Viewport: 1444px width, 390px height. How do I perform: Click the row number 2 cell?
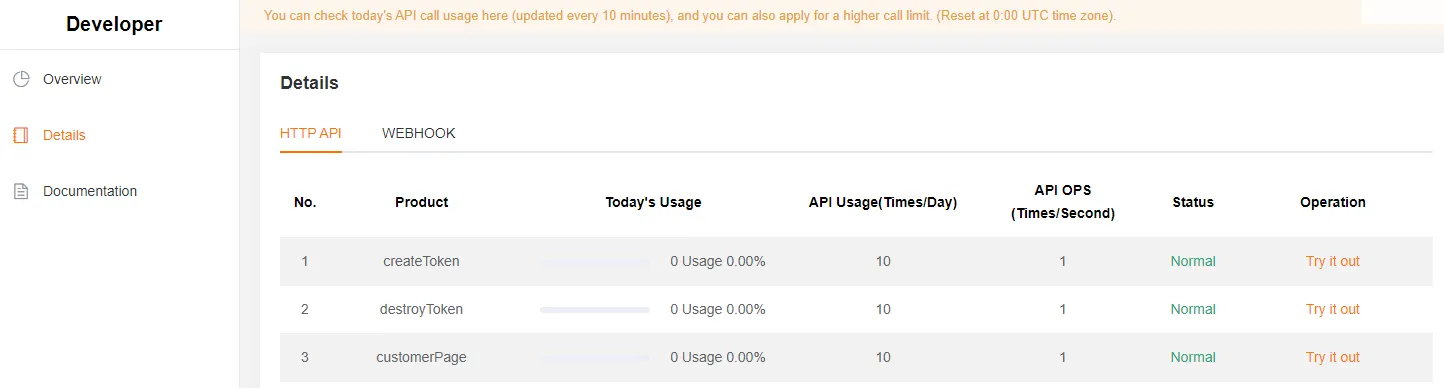tap(305, 309)
